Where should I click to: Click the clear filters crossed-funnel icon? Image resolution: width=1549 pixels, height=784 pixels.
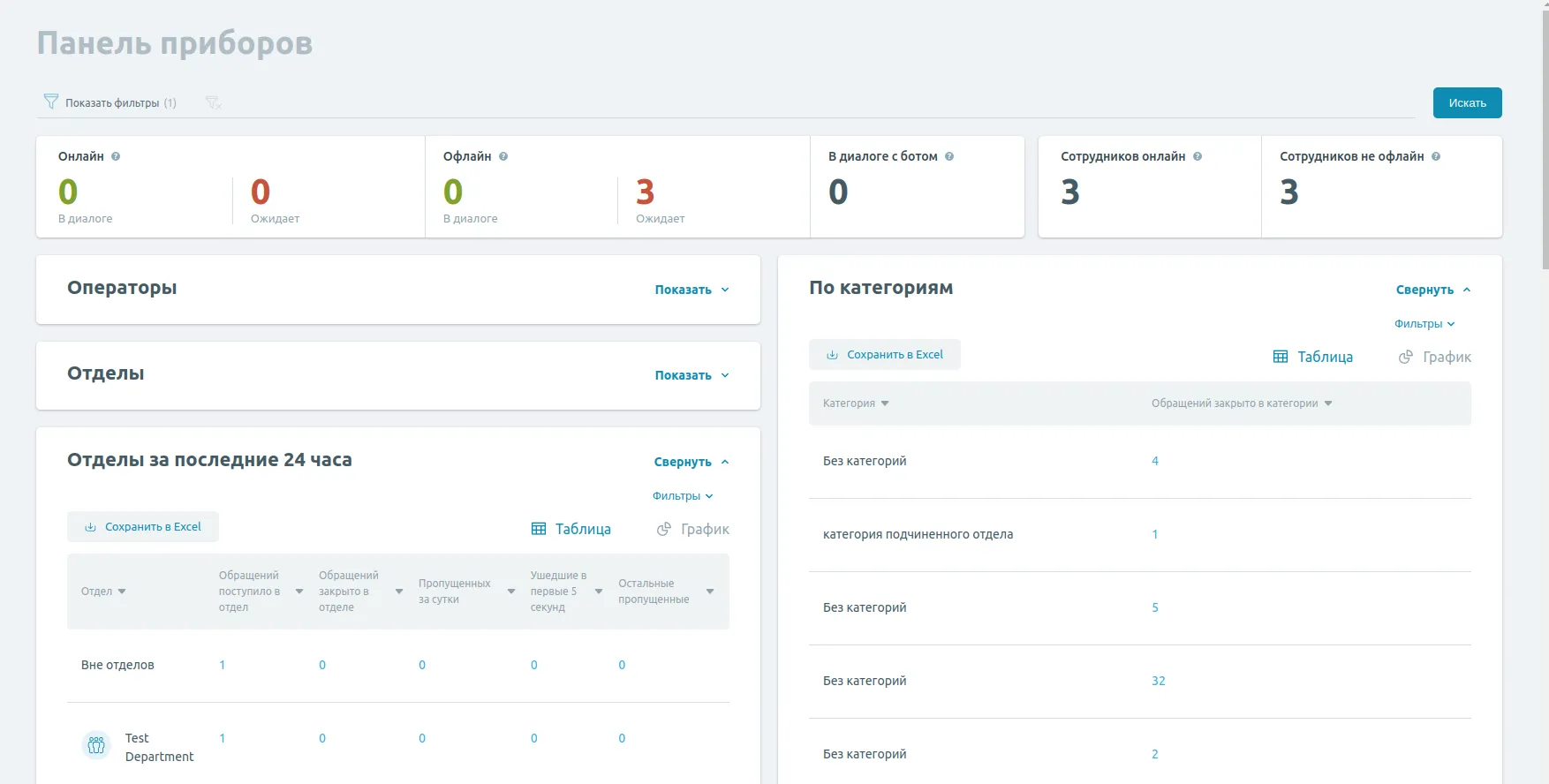click(x=213, y=103)
